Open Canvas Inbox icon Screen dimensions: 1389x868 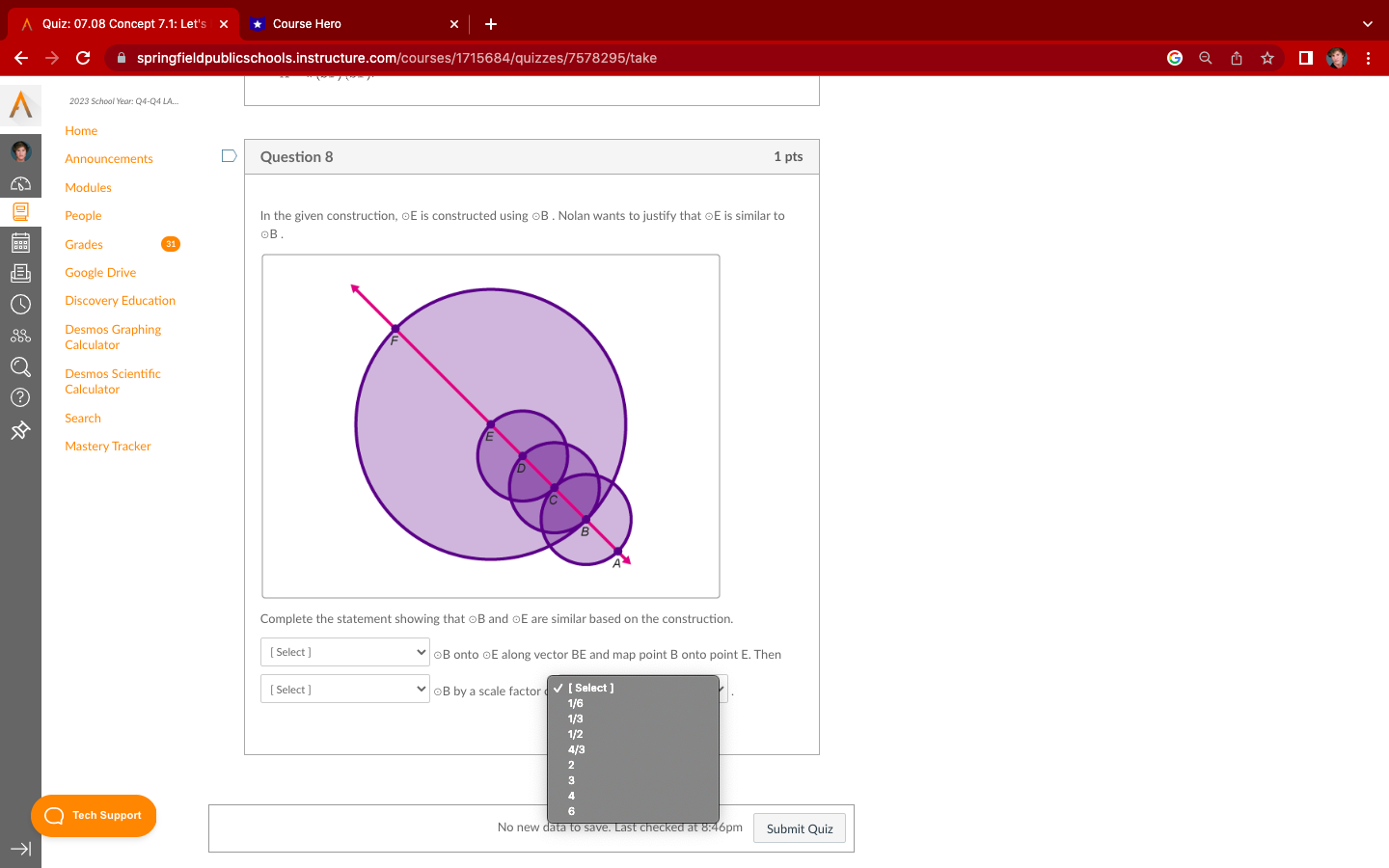pos(20,274)
